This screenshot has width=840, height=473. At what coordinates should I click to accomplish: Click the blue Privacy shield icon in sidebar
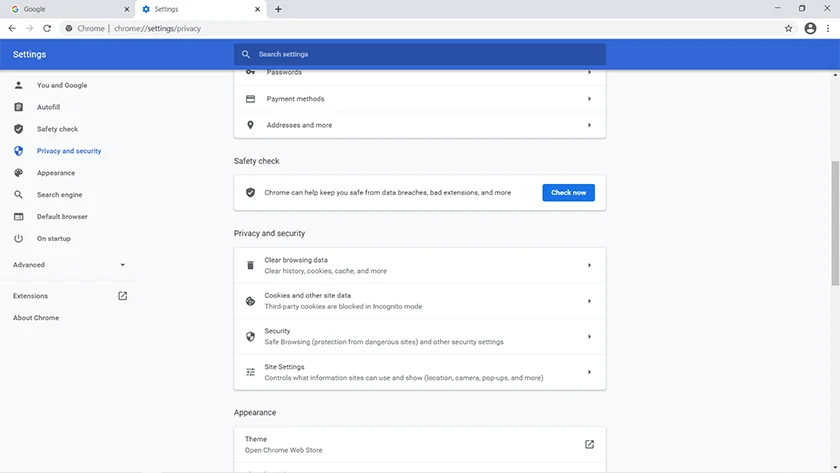tap(18, 151)
